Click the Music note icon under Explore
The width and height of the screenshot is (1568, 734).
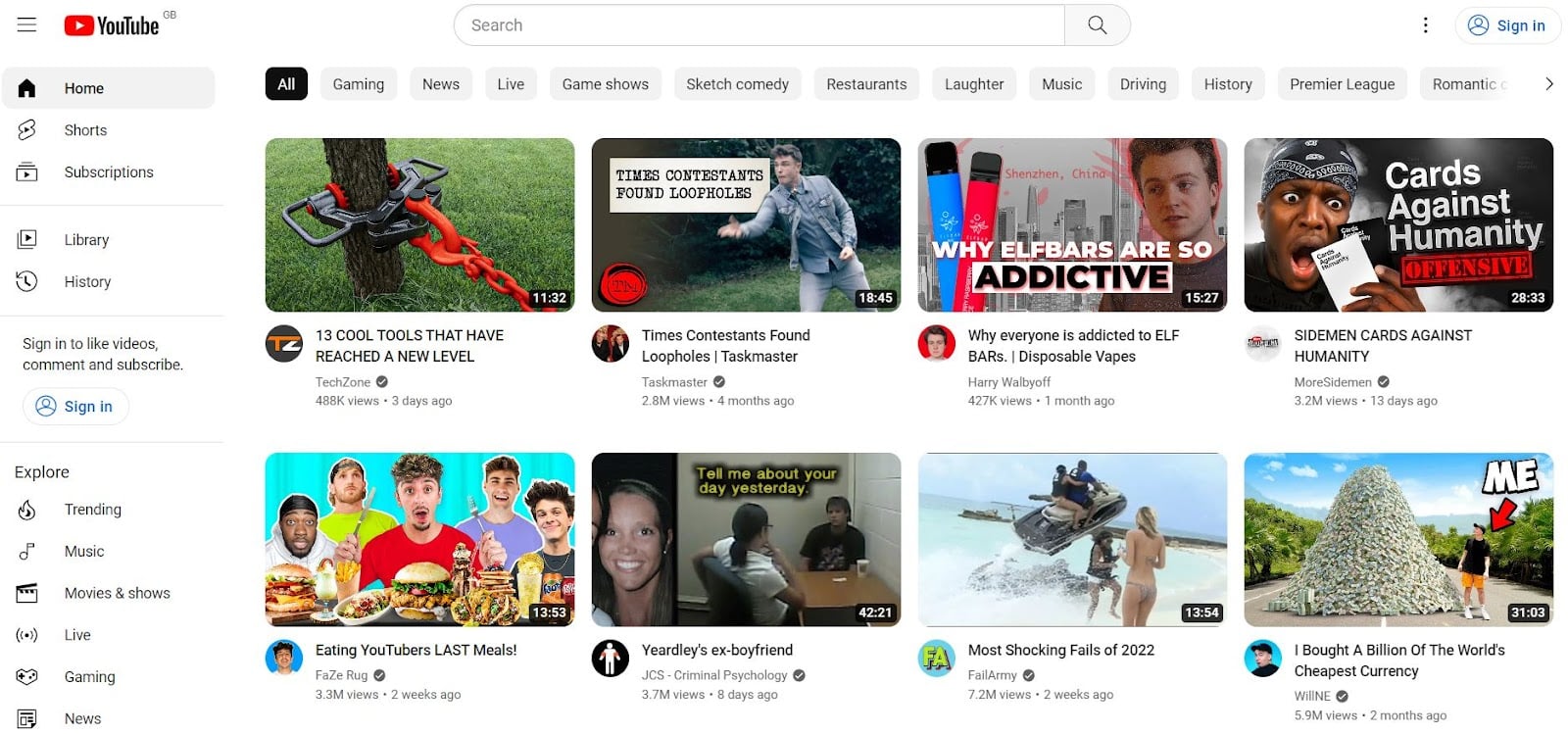coord(26,552)
